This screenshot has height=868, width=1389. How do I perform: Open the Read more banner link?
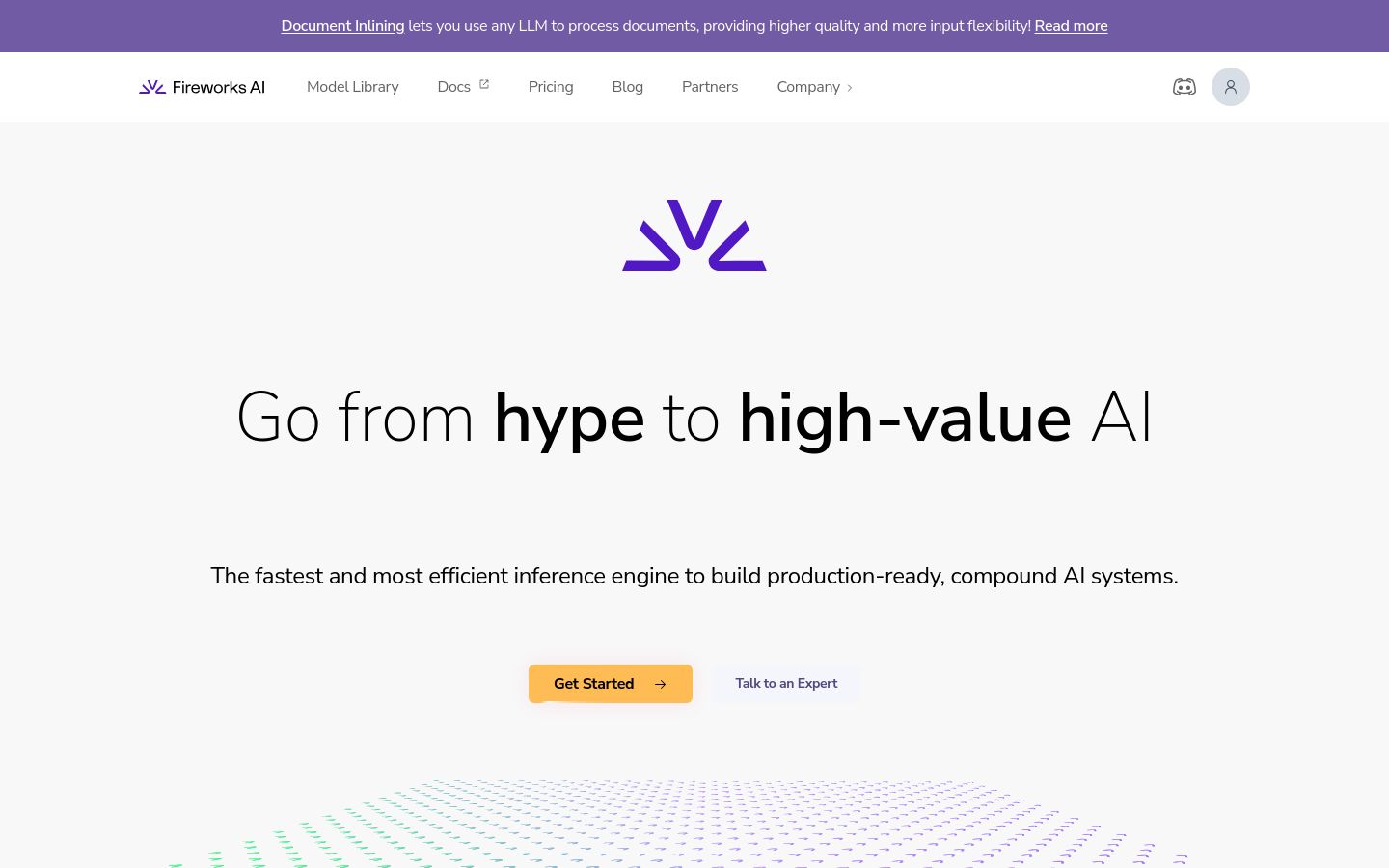click(1071, 26)
